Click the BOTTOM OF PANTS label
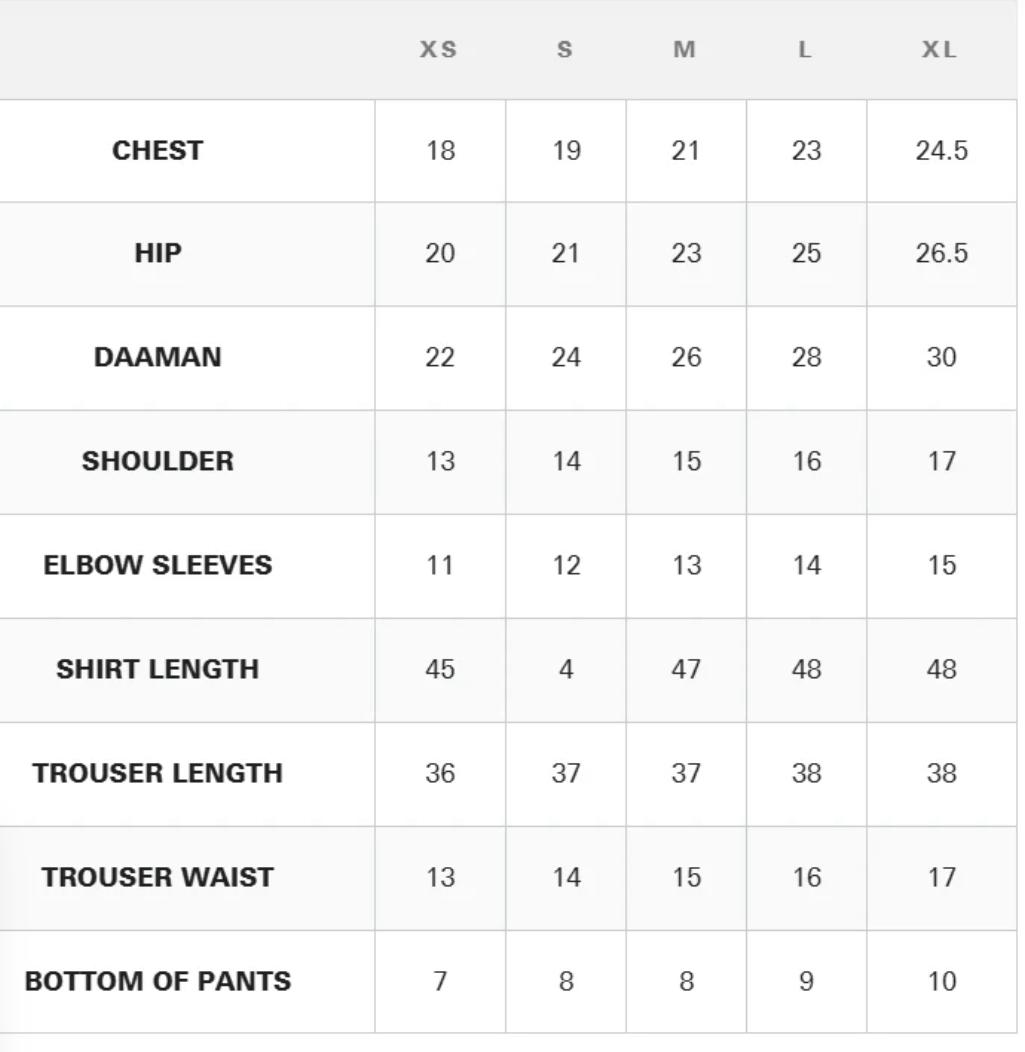 coord(157,981)
